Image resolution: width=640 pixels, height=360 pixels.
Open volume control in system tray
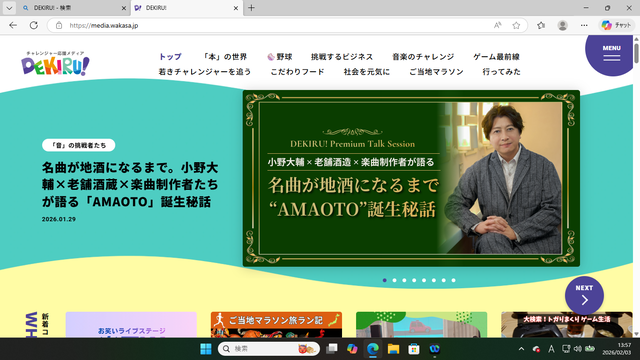pyautogui.click(x=578, y=349)
